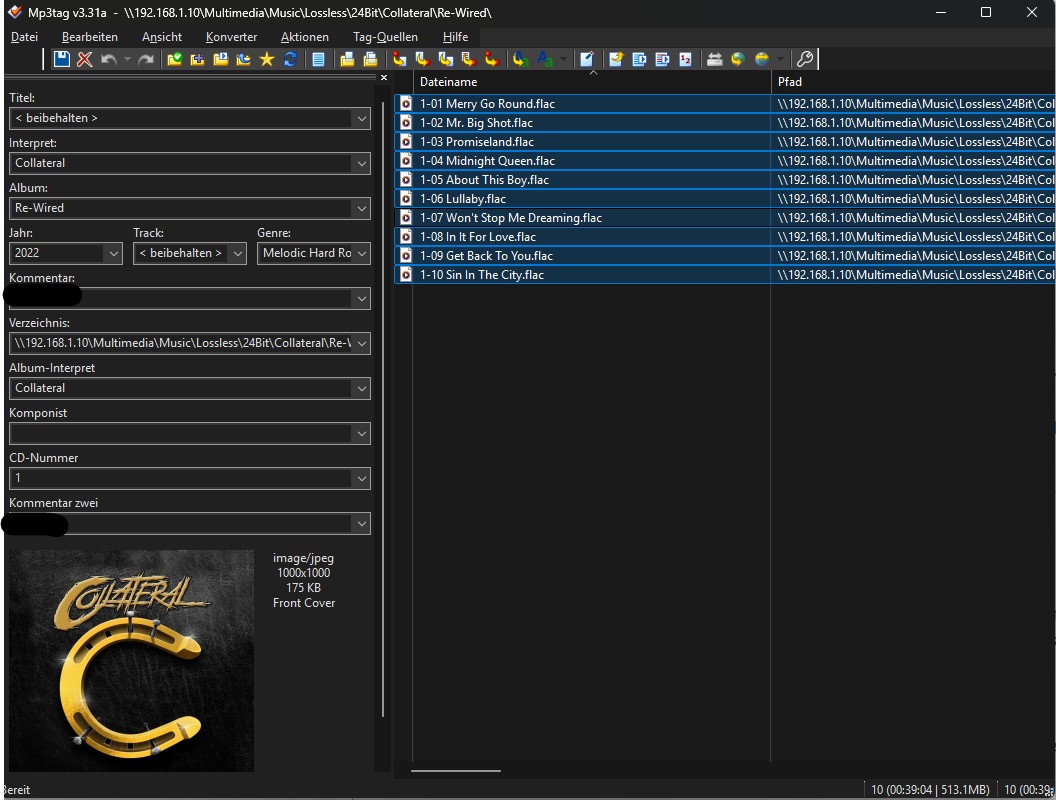This screenshot has height=800, width=1056.
Task: Expand the Genre dropdown
Action: point(362,254)
